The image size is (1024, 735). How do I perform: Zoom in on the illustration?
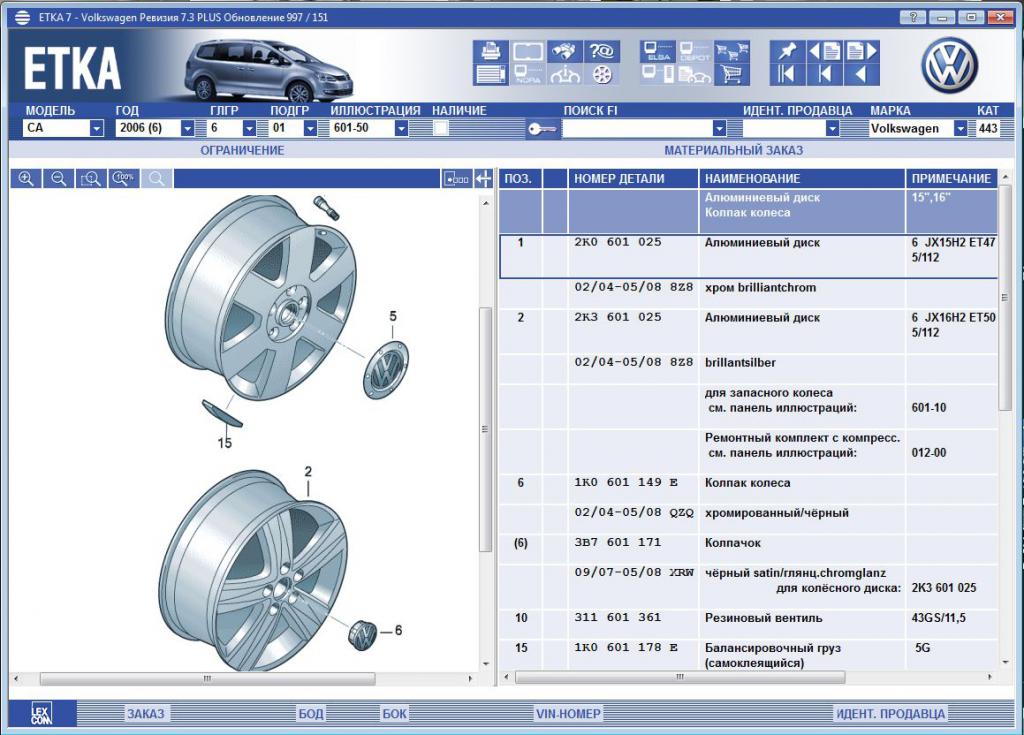coord(26,178)
